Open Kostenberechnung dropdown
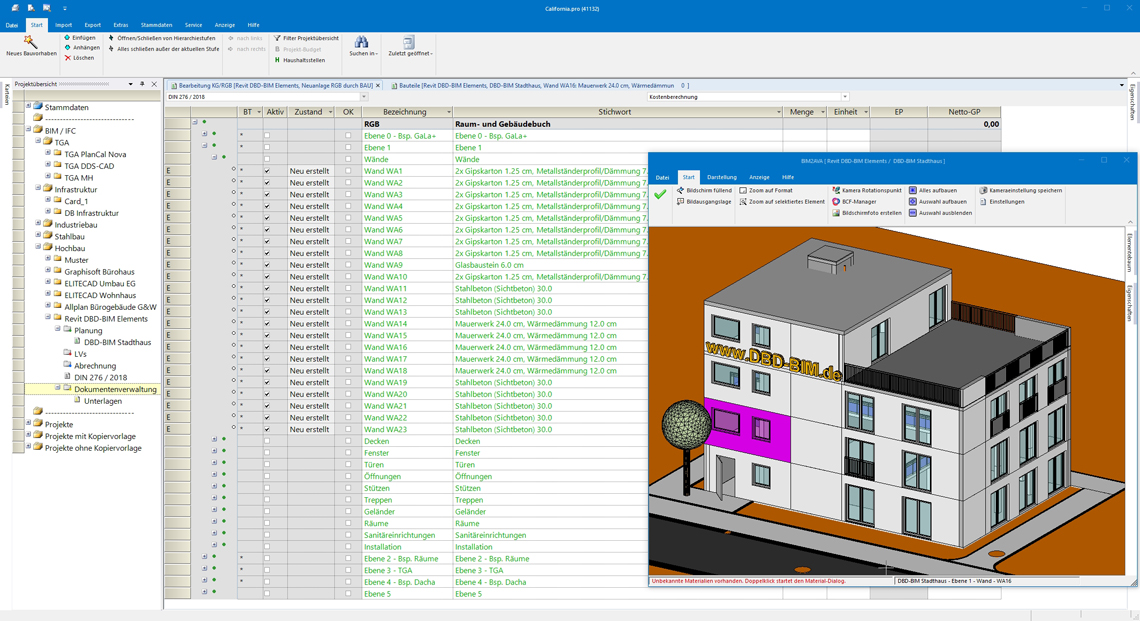 click(x=844, y=97)
